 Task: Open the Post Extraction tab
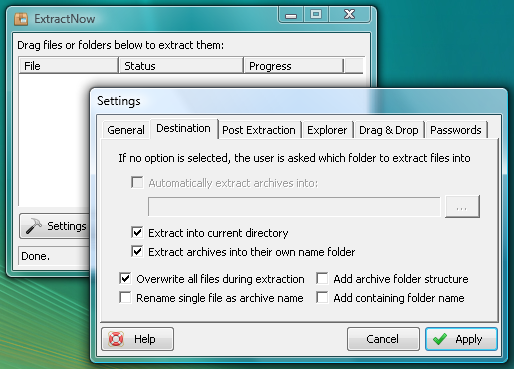pyautogui.click(x=259, y=130)
